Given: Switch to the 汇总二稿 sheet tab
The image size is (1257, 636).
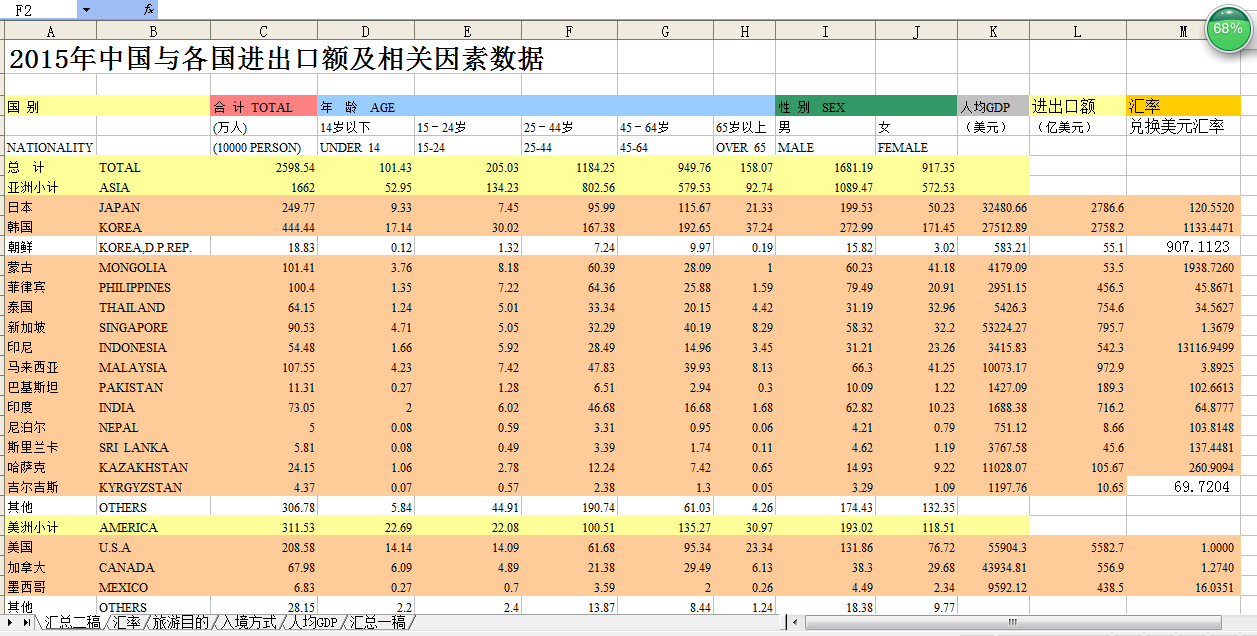Looking at the screenshot, I should pyautogui.click(x=72, y=622).
